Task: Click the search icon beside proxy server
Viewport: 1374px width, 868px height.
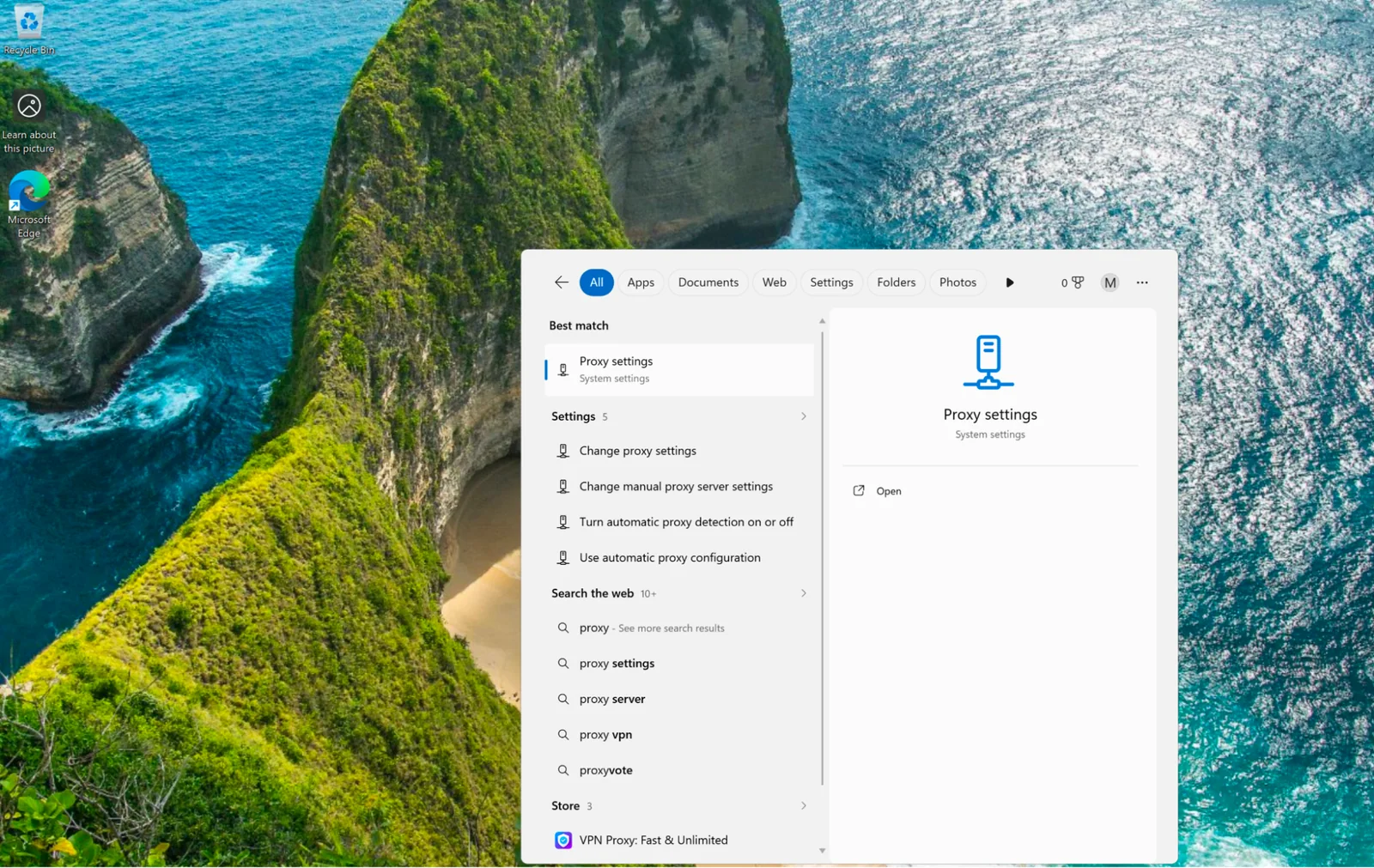Action: coord(563,699)
